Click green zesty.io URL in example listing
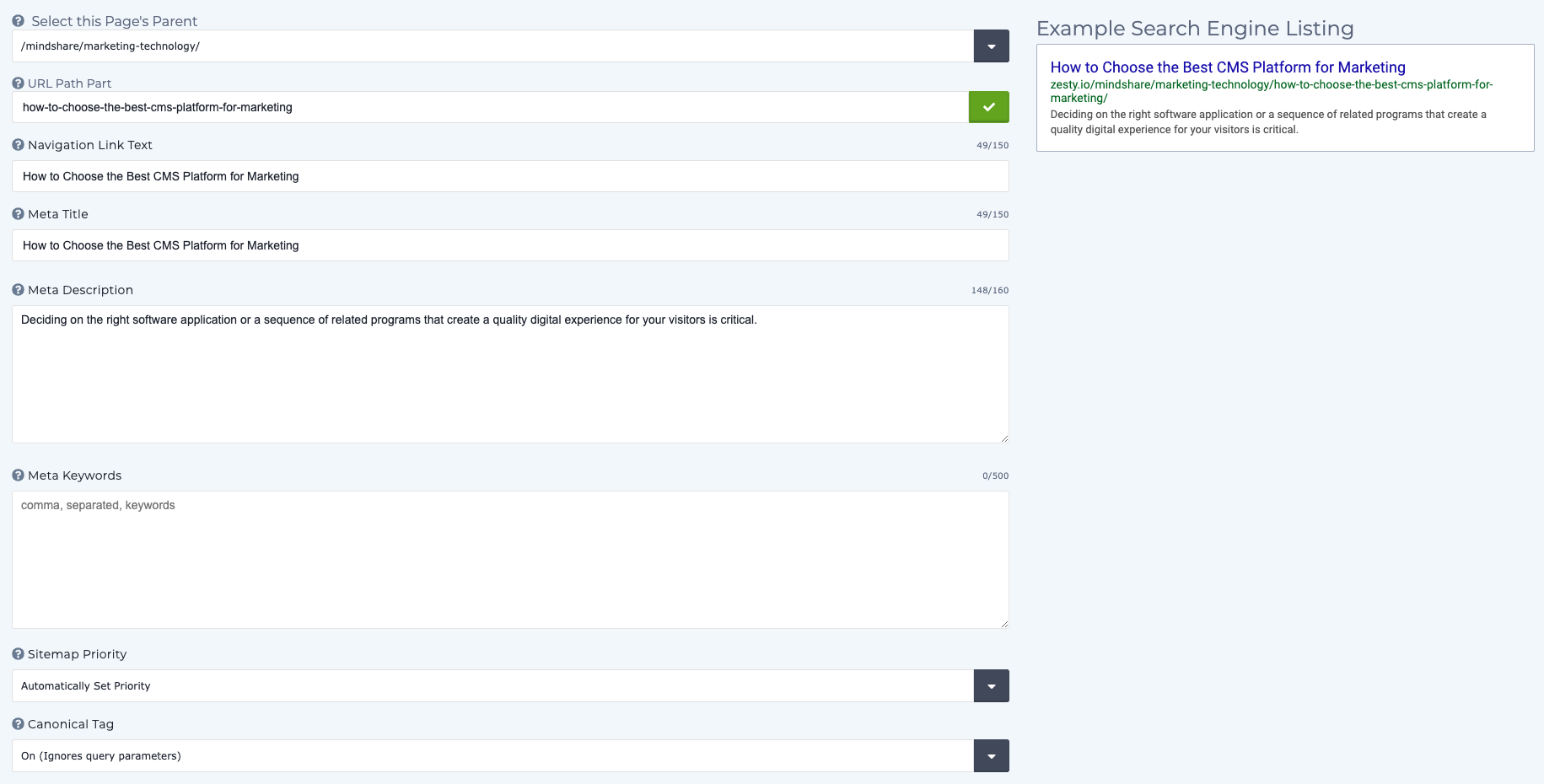 tap(1272, 91)
